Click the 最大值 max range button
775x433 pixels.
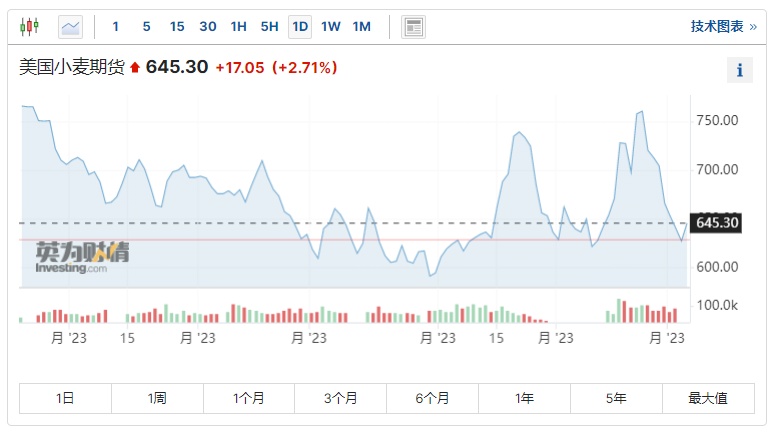[x=708, y=398]
